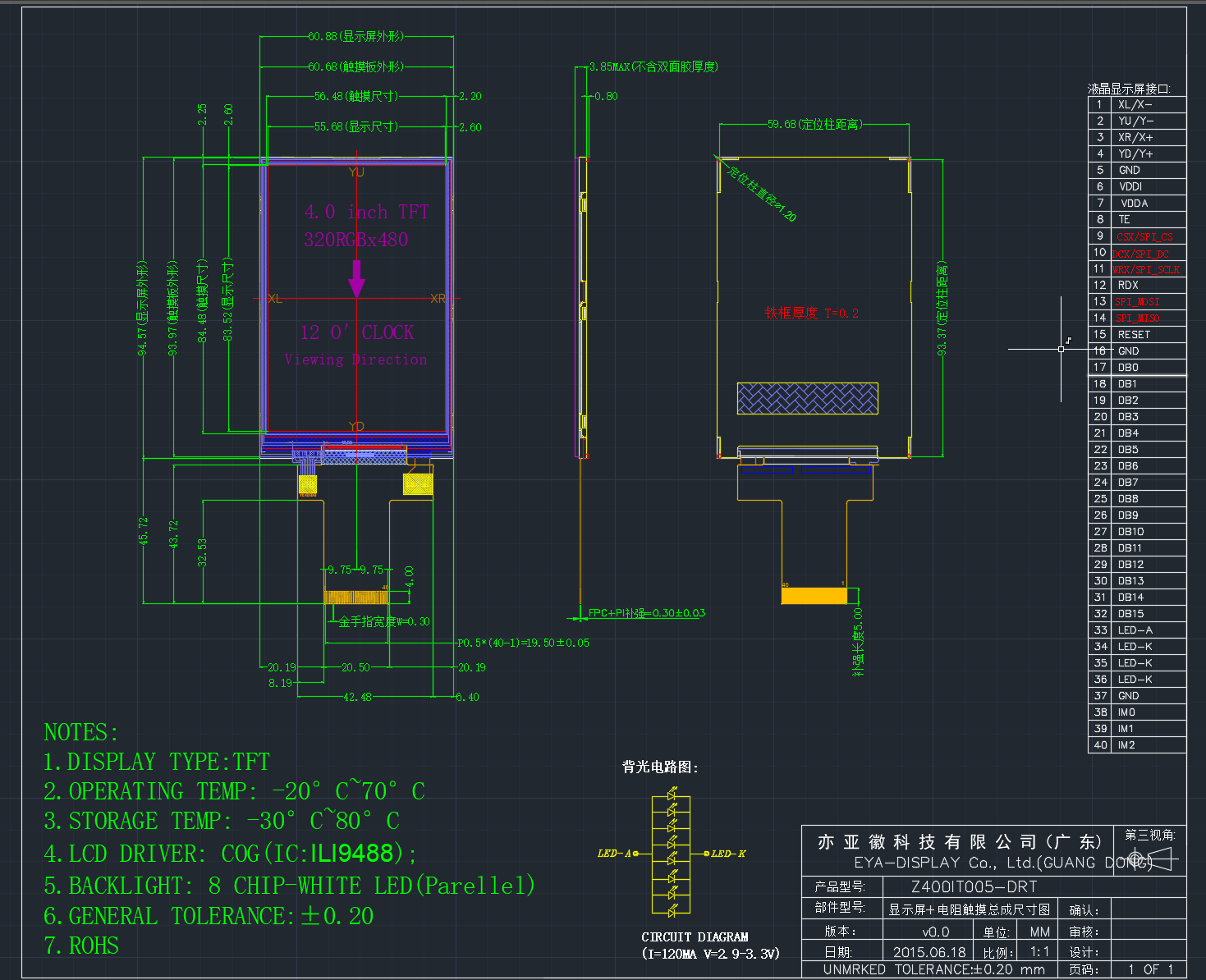Viewport: 1206px width, 980px height.
Task: Select the storage temperature note line
Action: pyautogui.click(x=222, y=821)
